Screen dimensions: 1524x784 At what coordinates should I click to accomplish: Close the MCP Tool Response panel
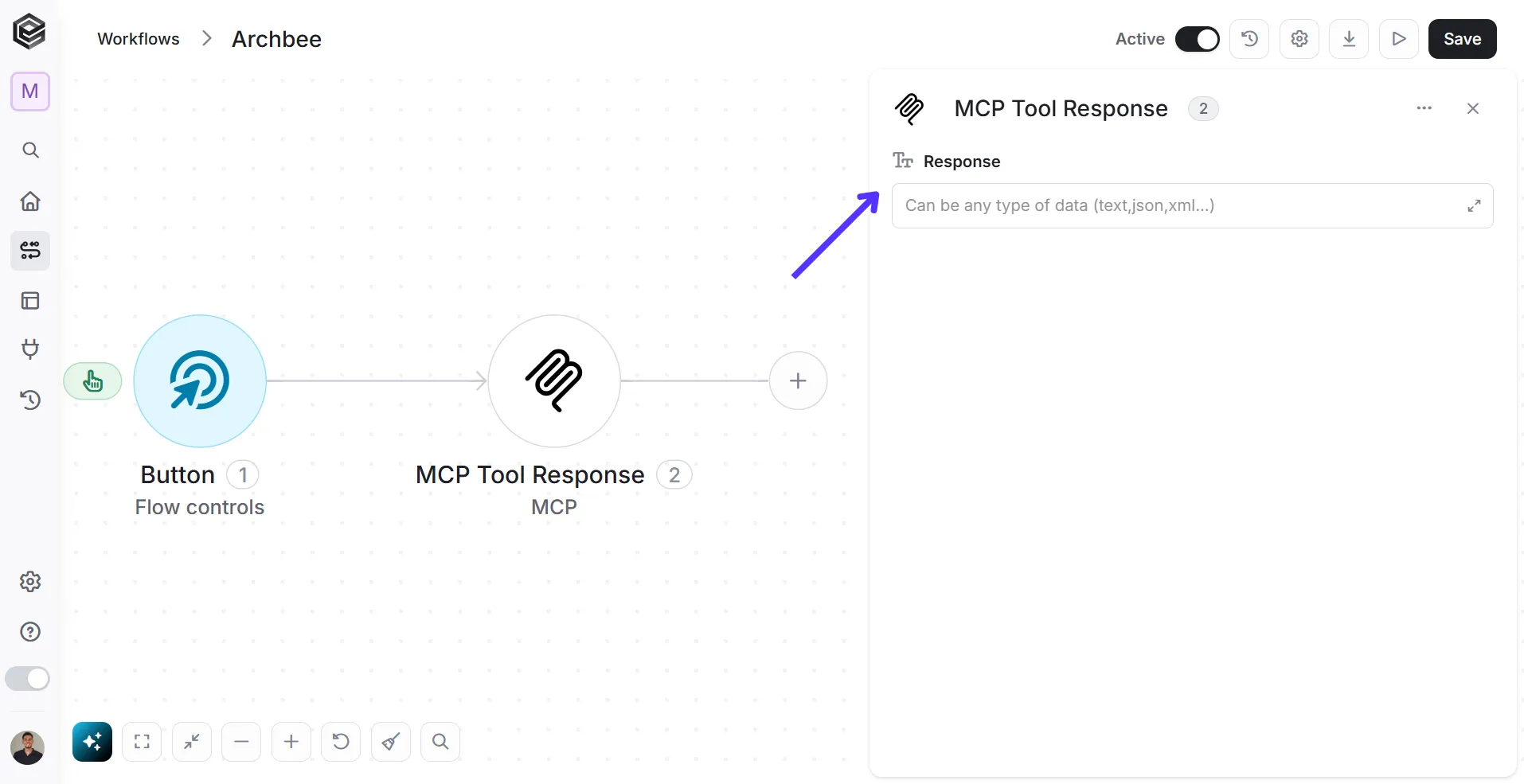pos(1473,108)
